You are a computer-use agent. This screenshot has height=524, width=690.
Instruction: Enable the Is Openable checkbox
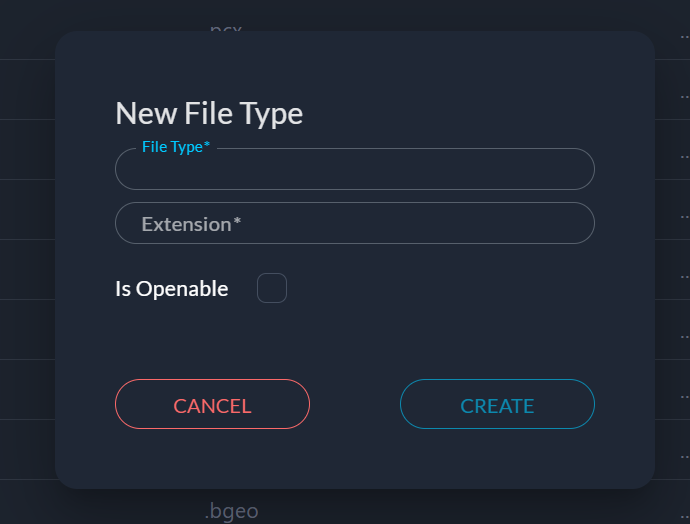point(272,288)
